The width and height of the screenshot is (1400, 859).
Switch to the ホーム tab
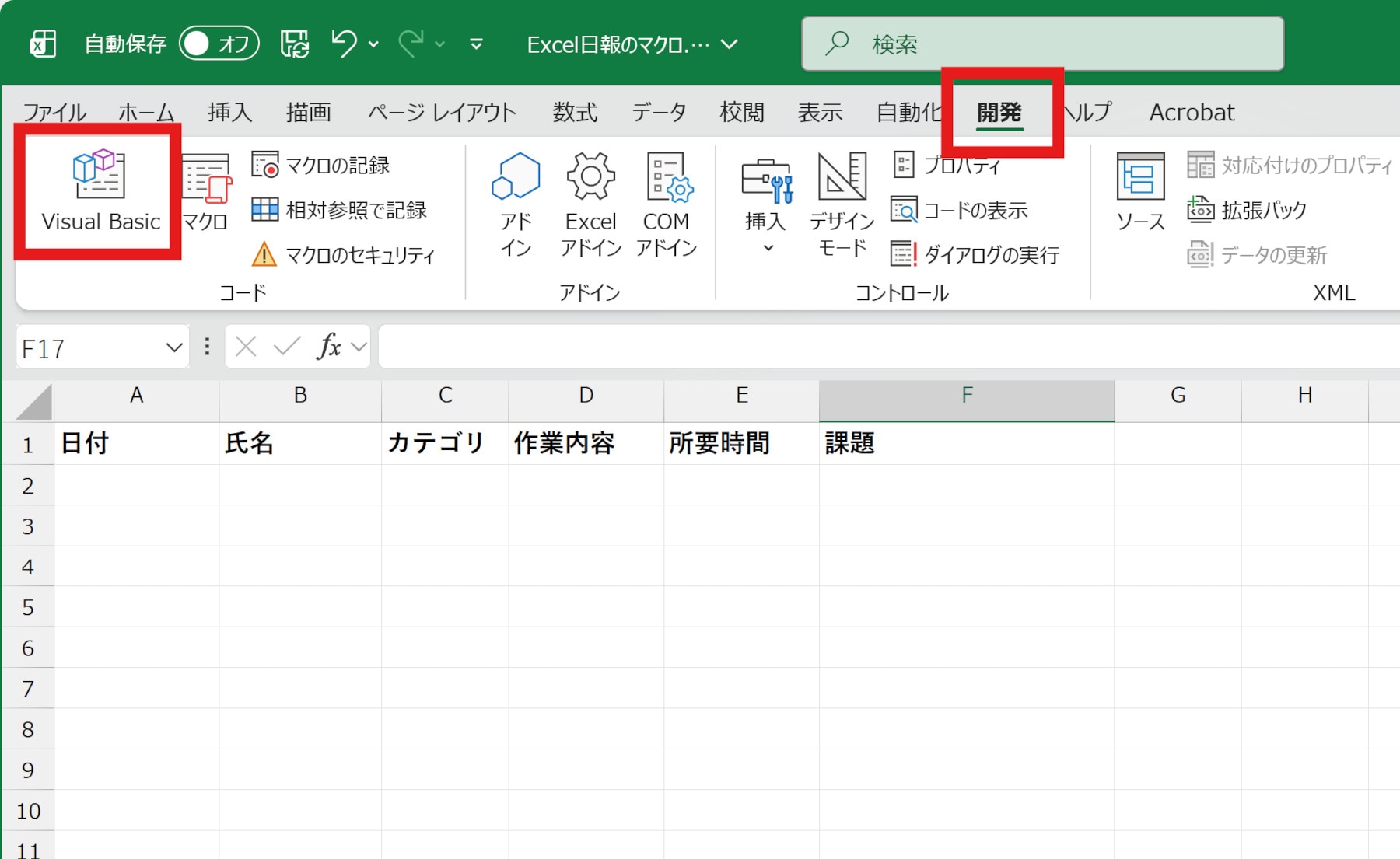click(146, 113)
